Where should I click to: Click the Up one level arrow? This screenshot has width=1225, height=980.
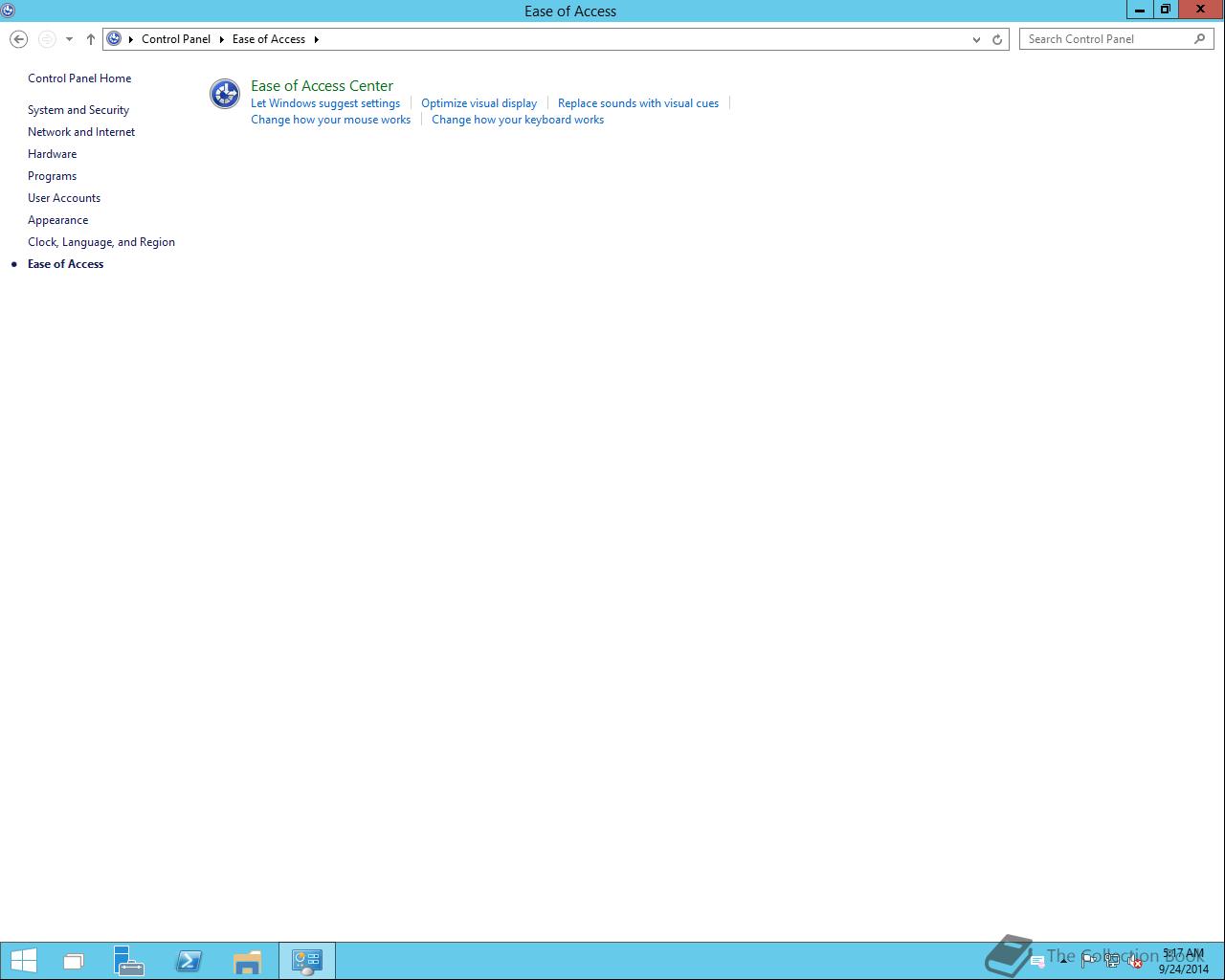pyautogui.click(x=91, y=39)
